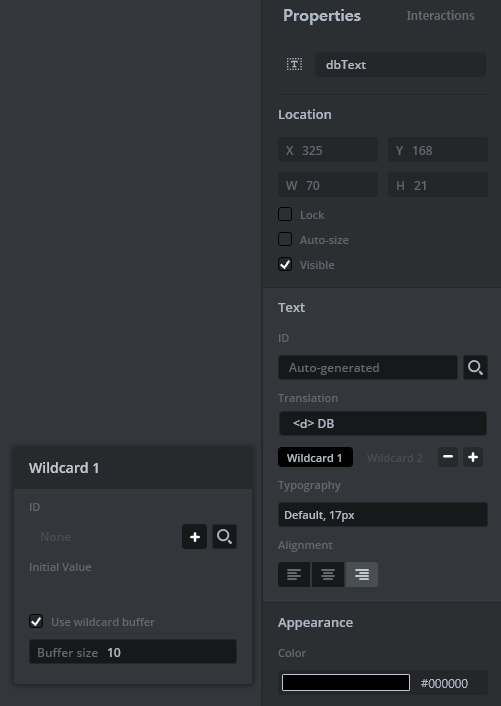Click the Translation label
Screen dimensions: 501x706
click(x=308, y=398)
